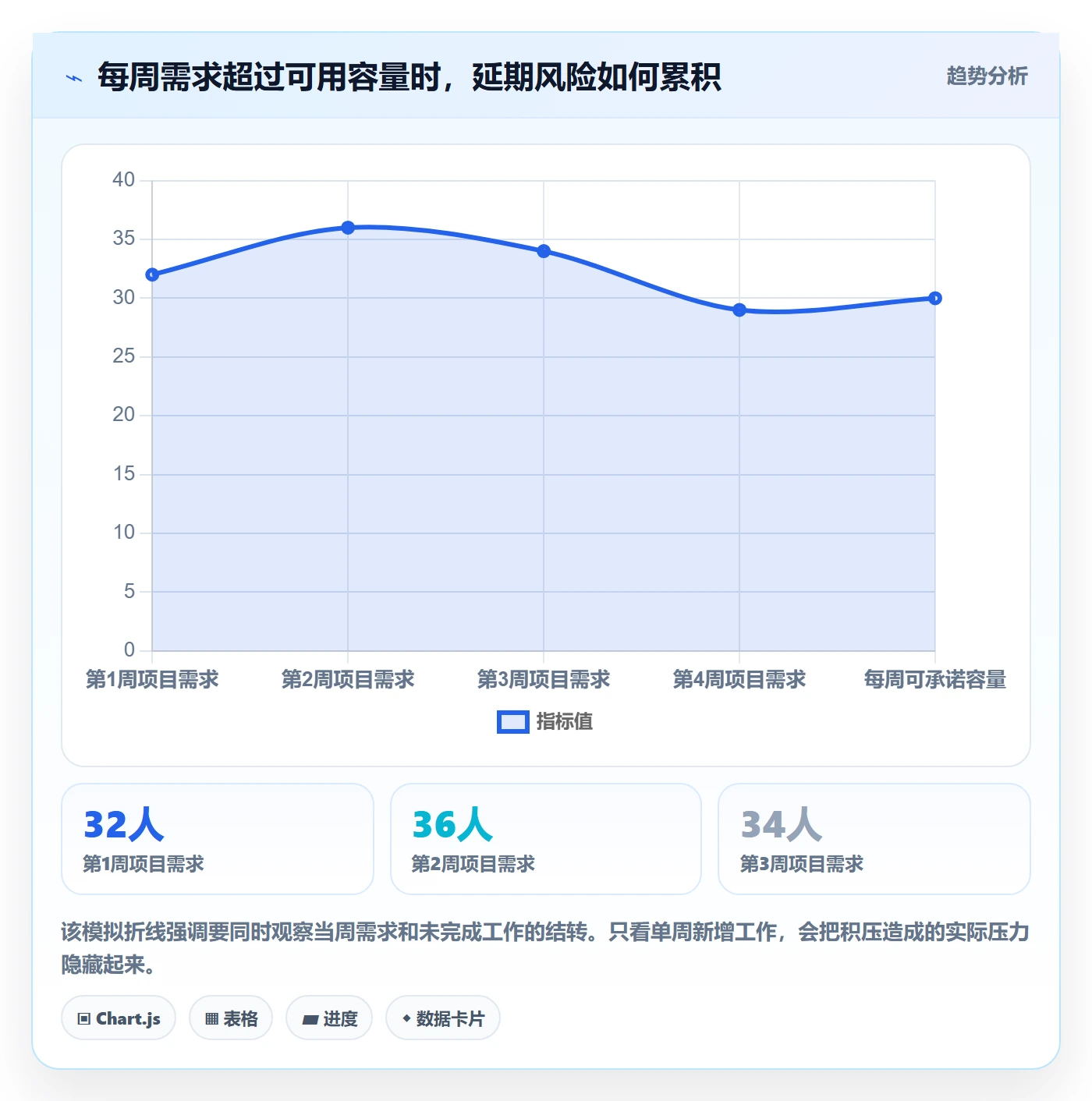The image size is (1092, 1101).
Task: Click the 指标值 legend label
Action: 565,721
